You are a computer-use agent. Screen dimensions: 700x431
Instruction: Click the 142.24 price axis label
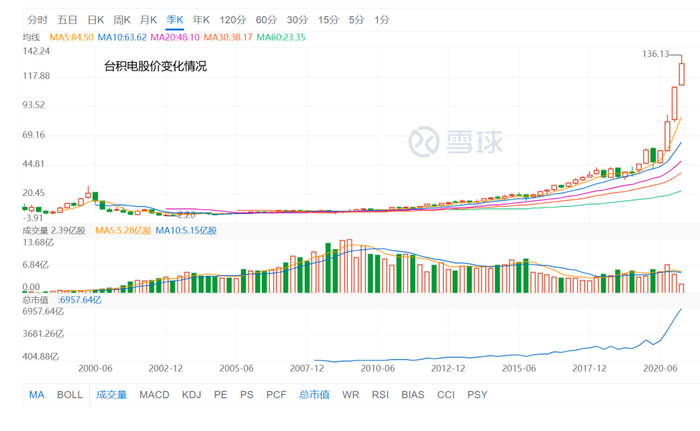[36, 51]
